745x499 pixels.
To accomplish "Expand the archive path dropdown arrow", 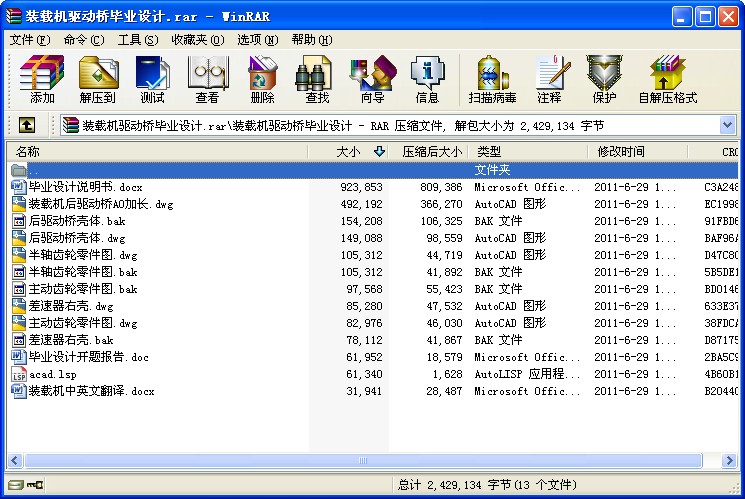I will (x=727, y=125).
